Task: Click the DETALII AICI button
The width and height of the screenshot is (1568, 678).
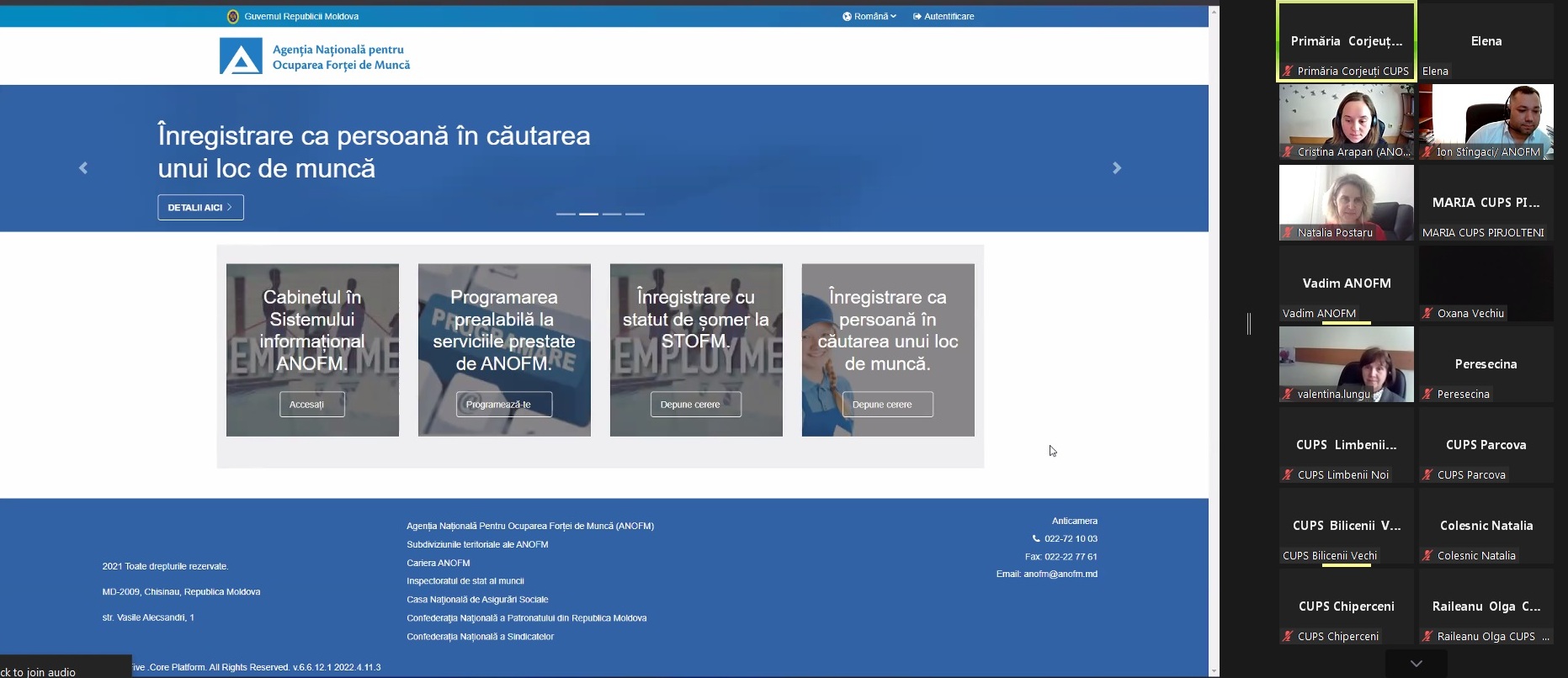Action: (x=200, y=208)
